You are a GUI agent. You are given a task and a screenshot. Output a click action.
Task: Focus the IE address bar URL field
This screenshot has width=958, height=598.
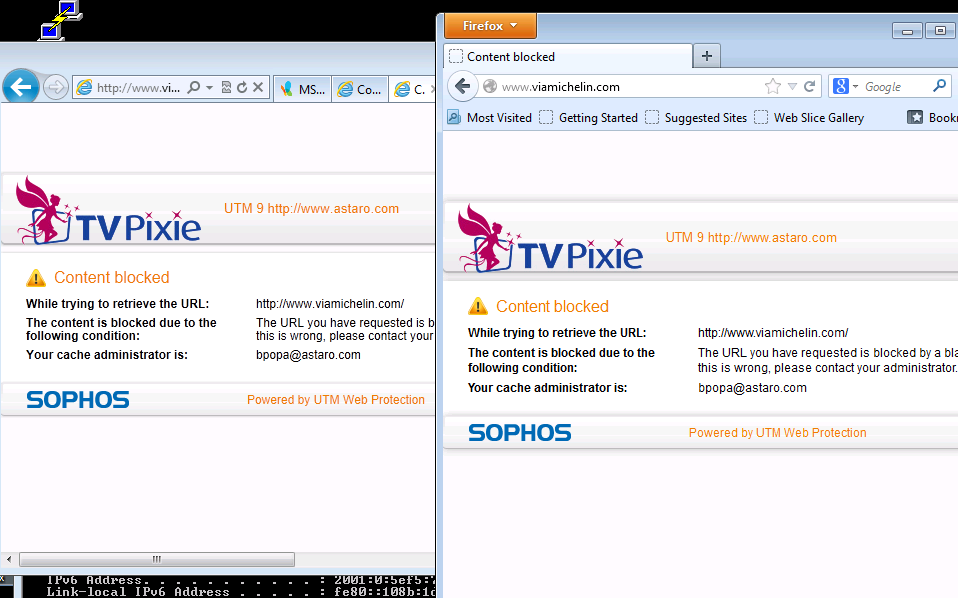click(x=138, y=88)
